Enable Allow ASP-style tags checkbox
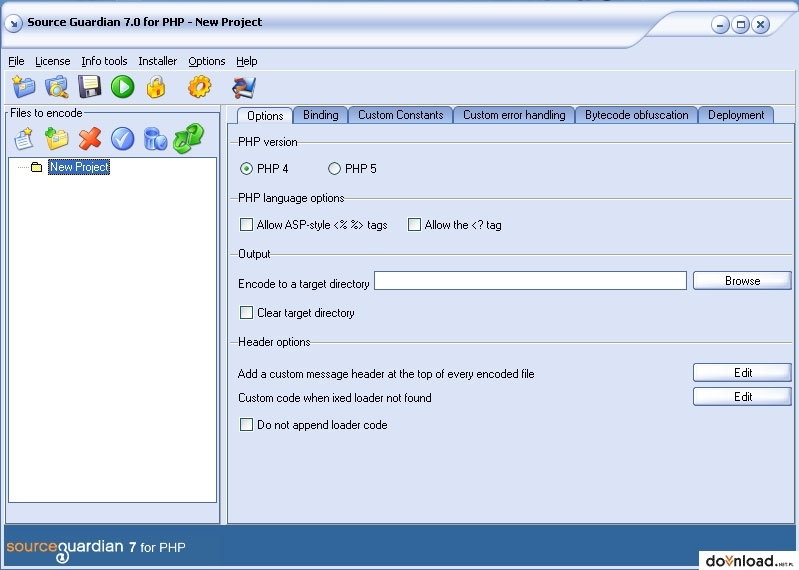The width and height of the screenshot is (799, 570). [x=246, y=225]
